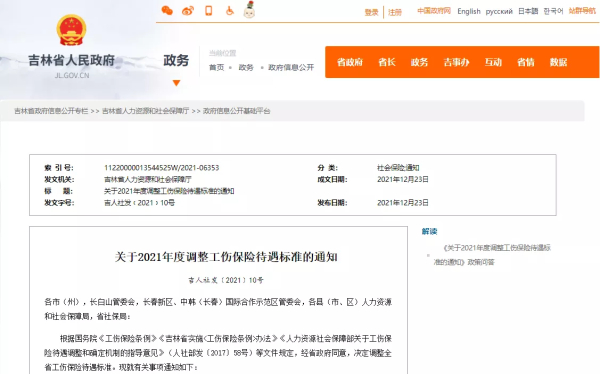Open the Weibo icon link
600x374 pixels.
click(188, 11)
